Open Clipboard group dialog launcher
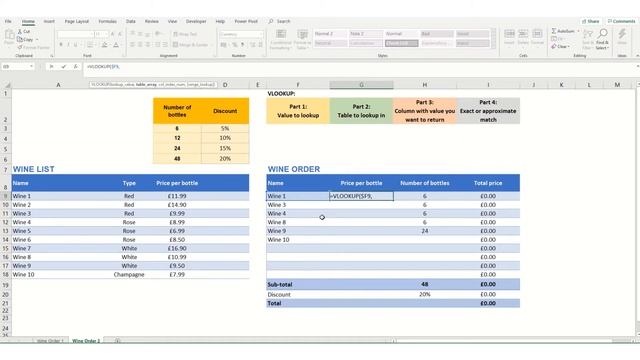Viewport: 640px width, 360px height. pos(52,56)
